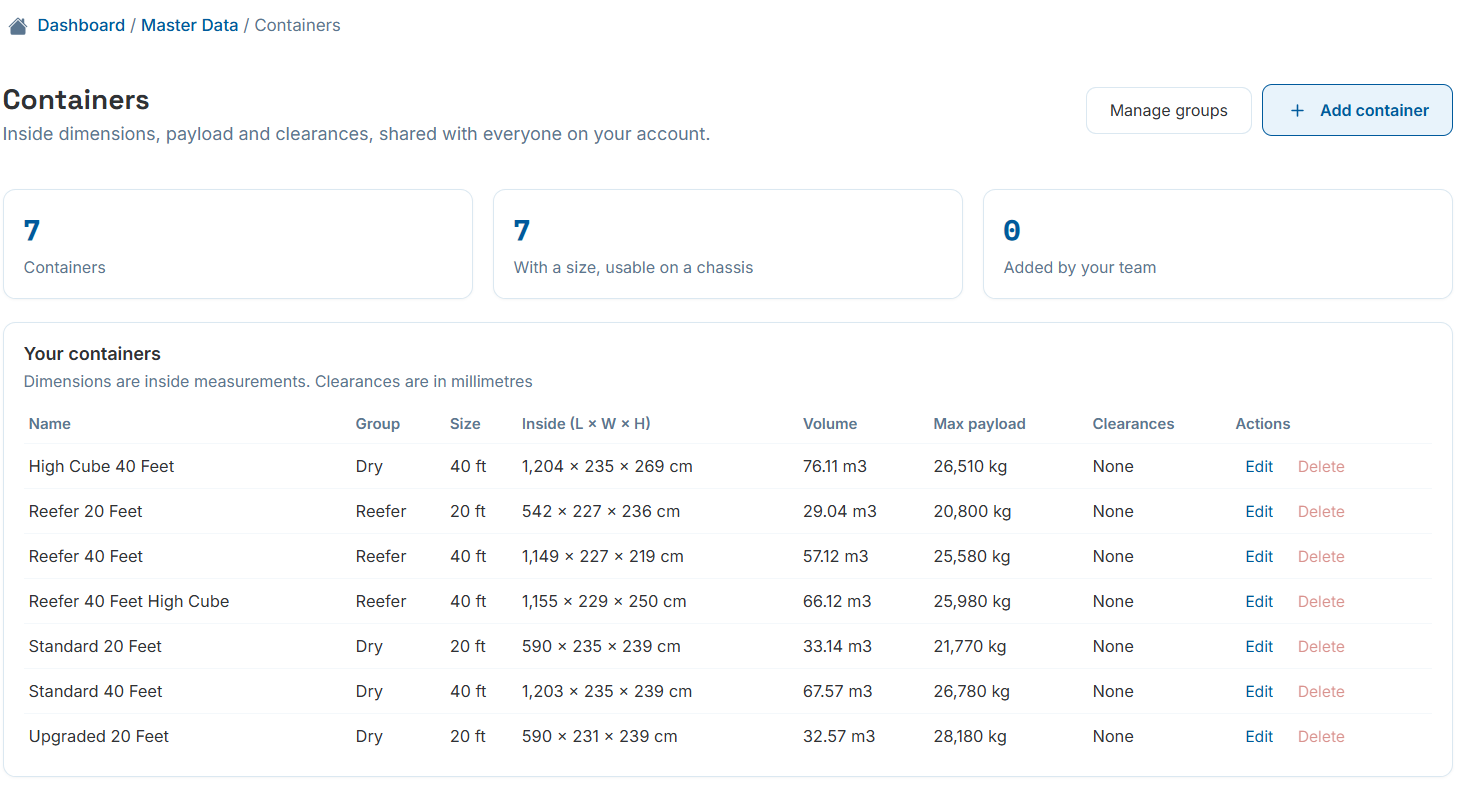Image resolution: width=1482 pixels, height=792 pixels.
Task: Click the Added by your team card
Action: tap(1218, 244)
